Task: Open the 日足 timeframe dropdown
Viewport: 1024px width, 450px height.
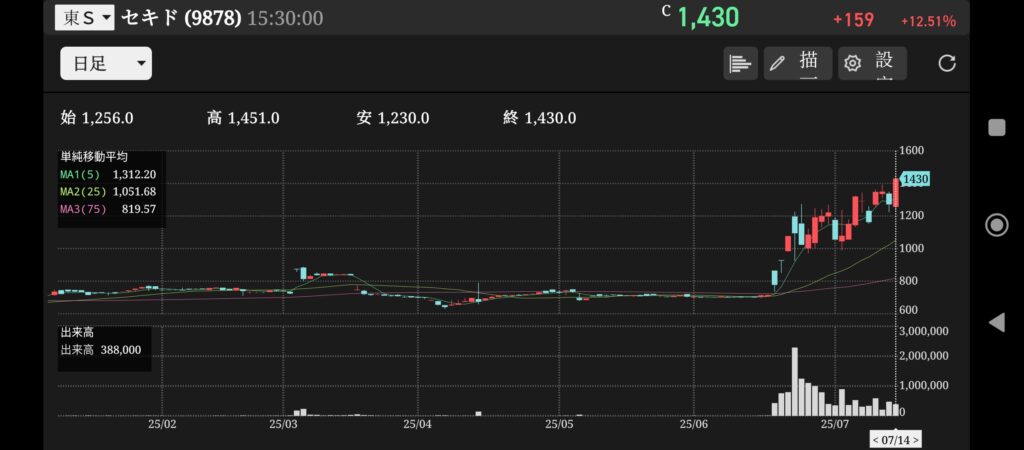Action: (106, 63)
